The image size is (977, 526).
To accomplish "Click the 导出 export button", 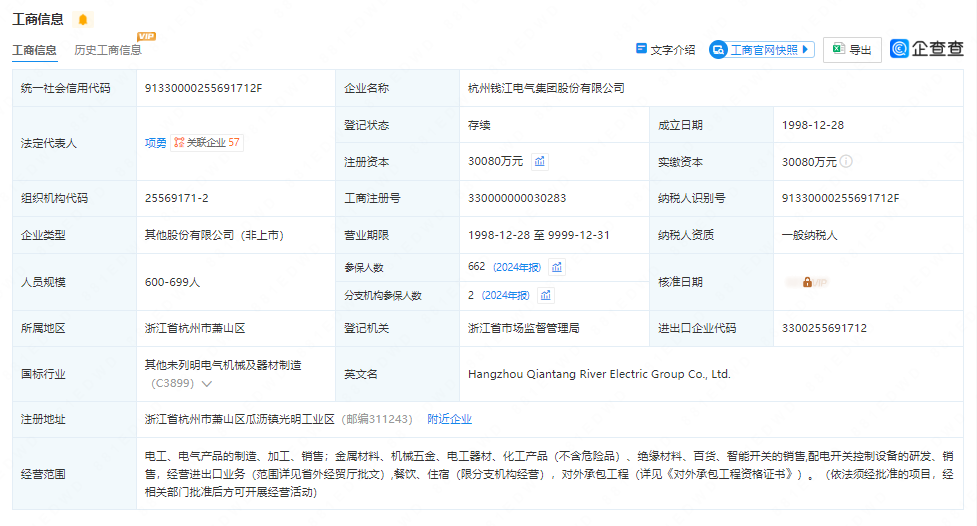I will (852, 50).
